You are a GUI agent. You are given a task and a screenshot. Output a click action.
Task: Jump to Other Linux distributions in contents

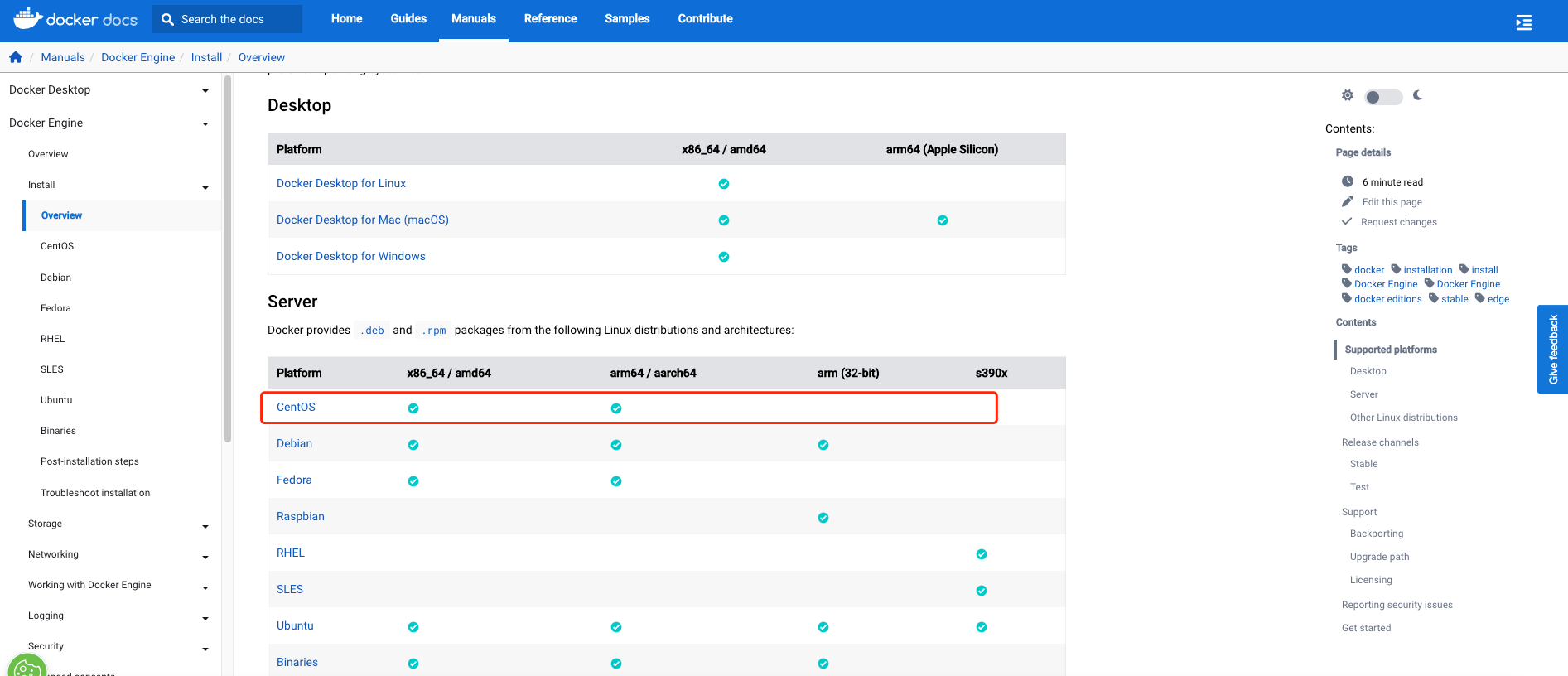pos(1403,418)
